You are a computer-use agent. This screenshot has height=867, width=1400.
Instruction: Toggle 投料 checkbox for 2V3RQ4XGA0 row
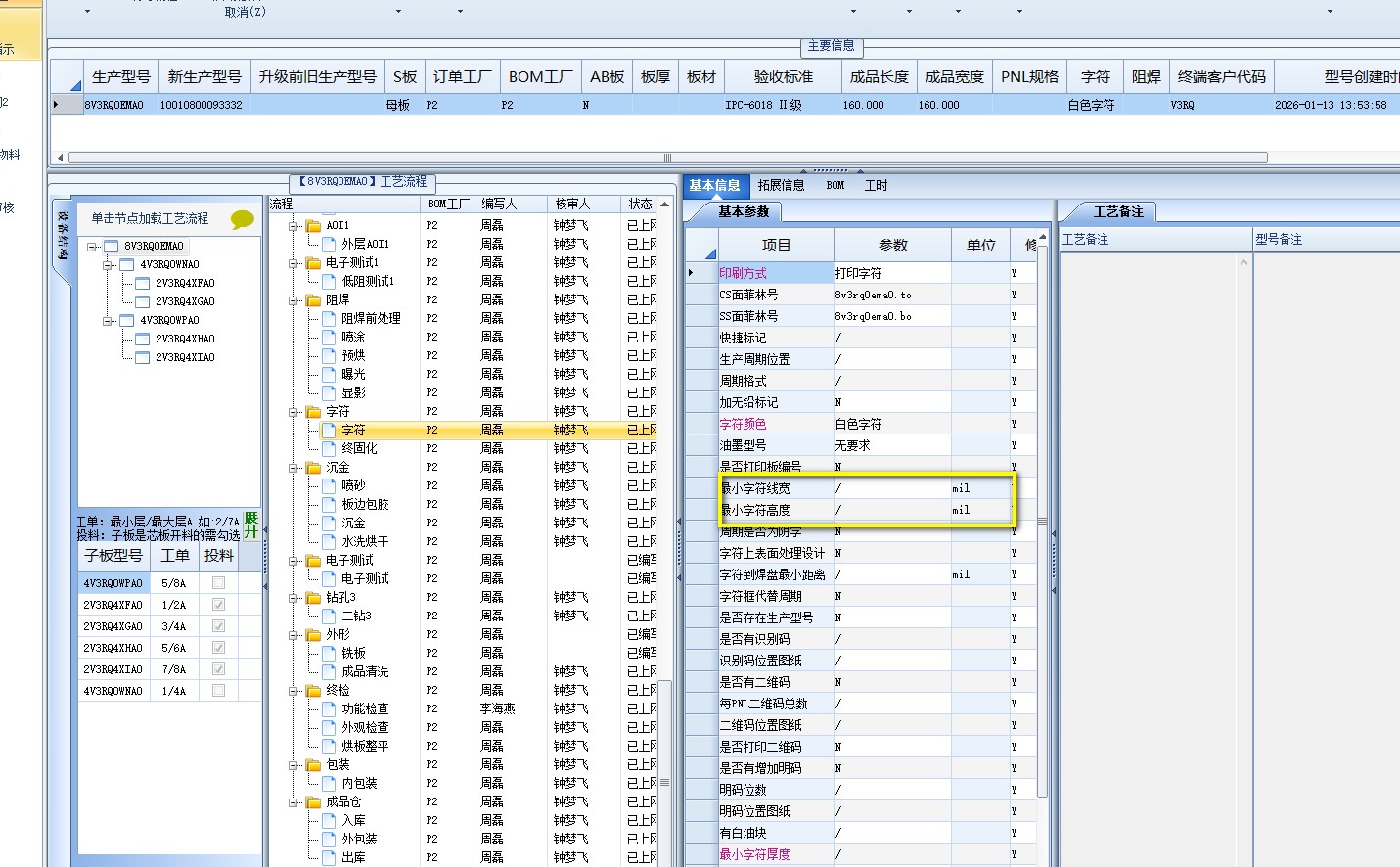pos(218,626)
